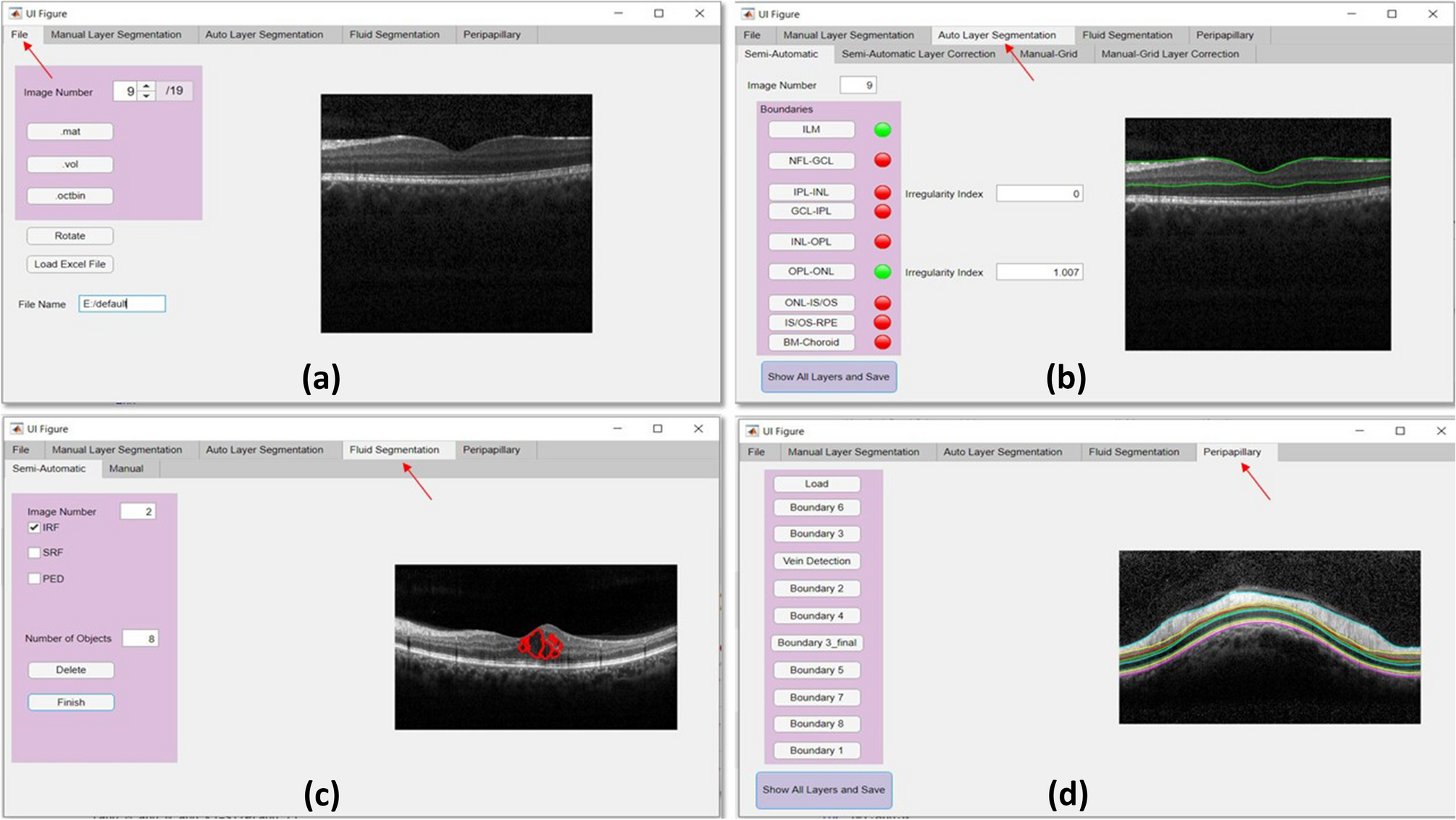1456x820 pixels.
Task: Increment Image Number using the up arrow
Action: (x=145, y=87)
